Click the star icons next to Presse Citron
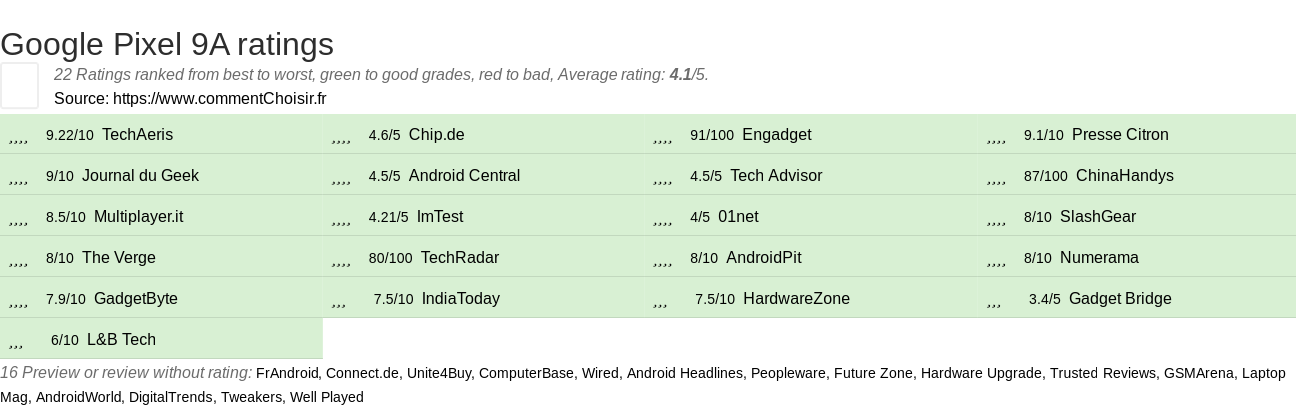The image size is (1296, 408). pyautogui.click(x=996, y=136)
